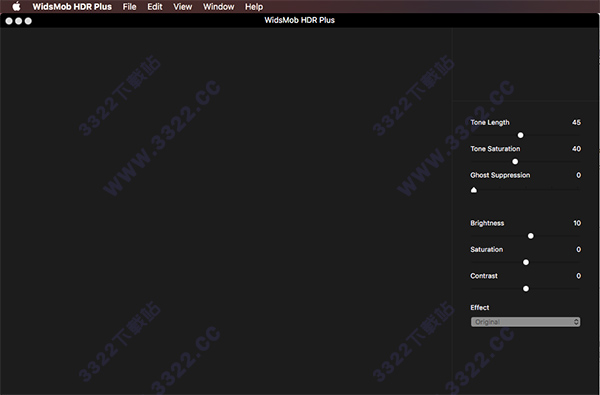Click the Contrast slider knob
Image resolution: width=600 pixels, height=395 pixels.
pos(526,289)
